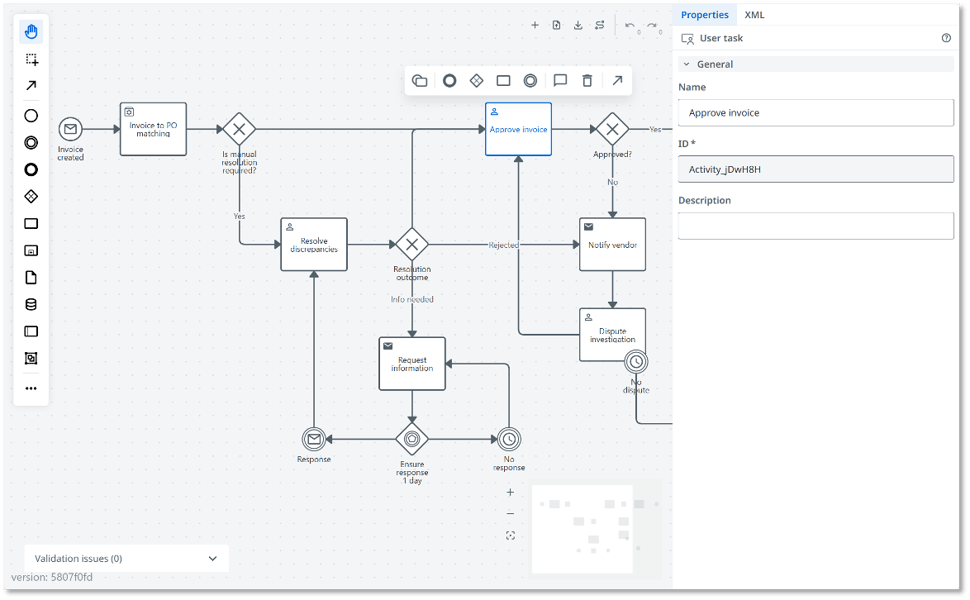Select the Approve invoice task
The width and height of the screenshot is (970, 600).
(x=518, y=129)
